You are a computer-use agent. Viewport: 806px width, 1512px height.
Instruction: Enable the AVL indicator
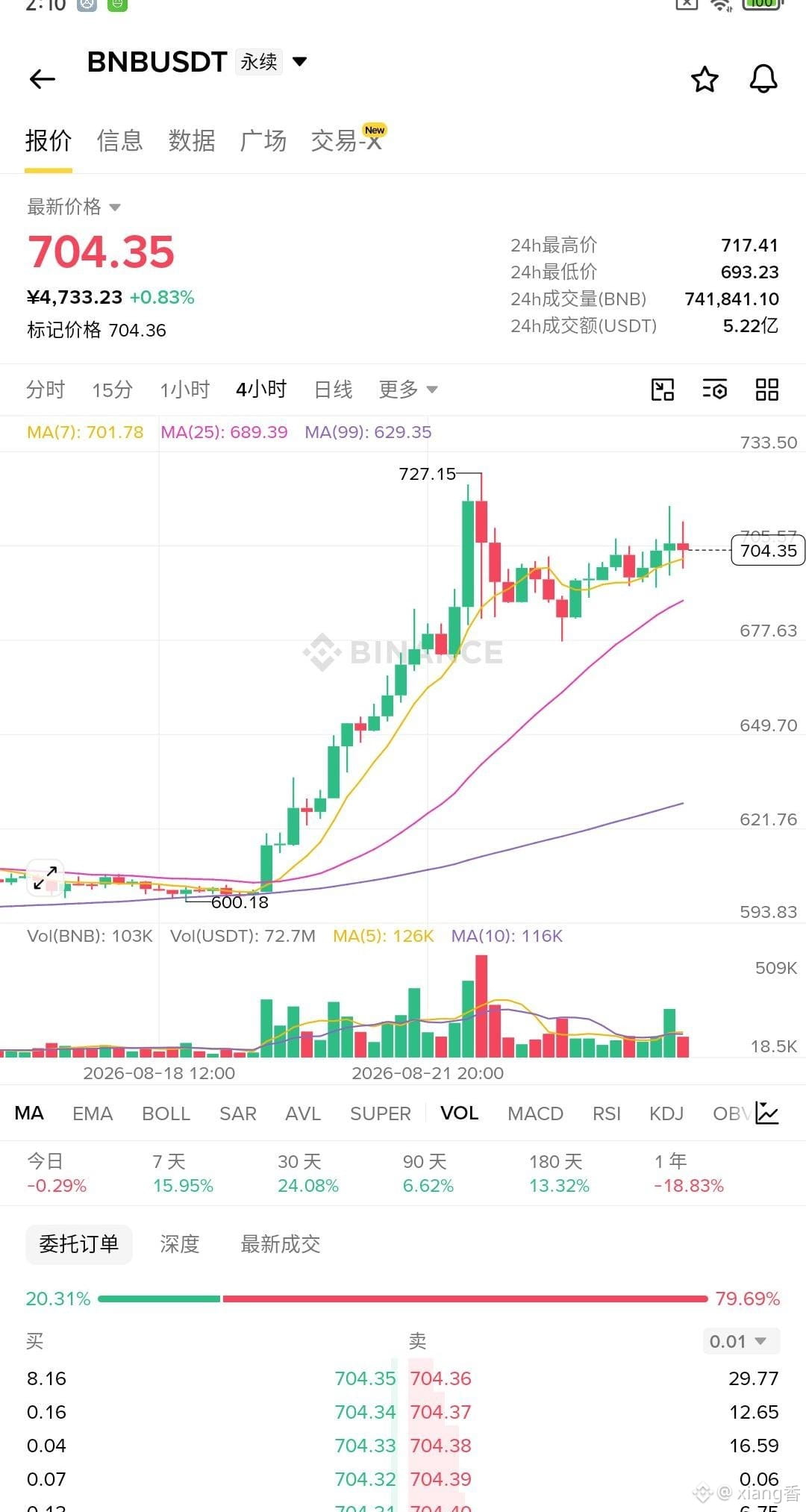coord(303,1113)
